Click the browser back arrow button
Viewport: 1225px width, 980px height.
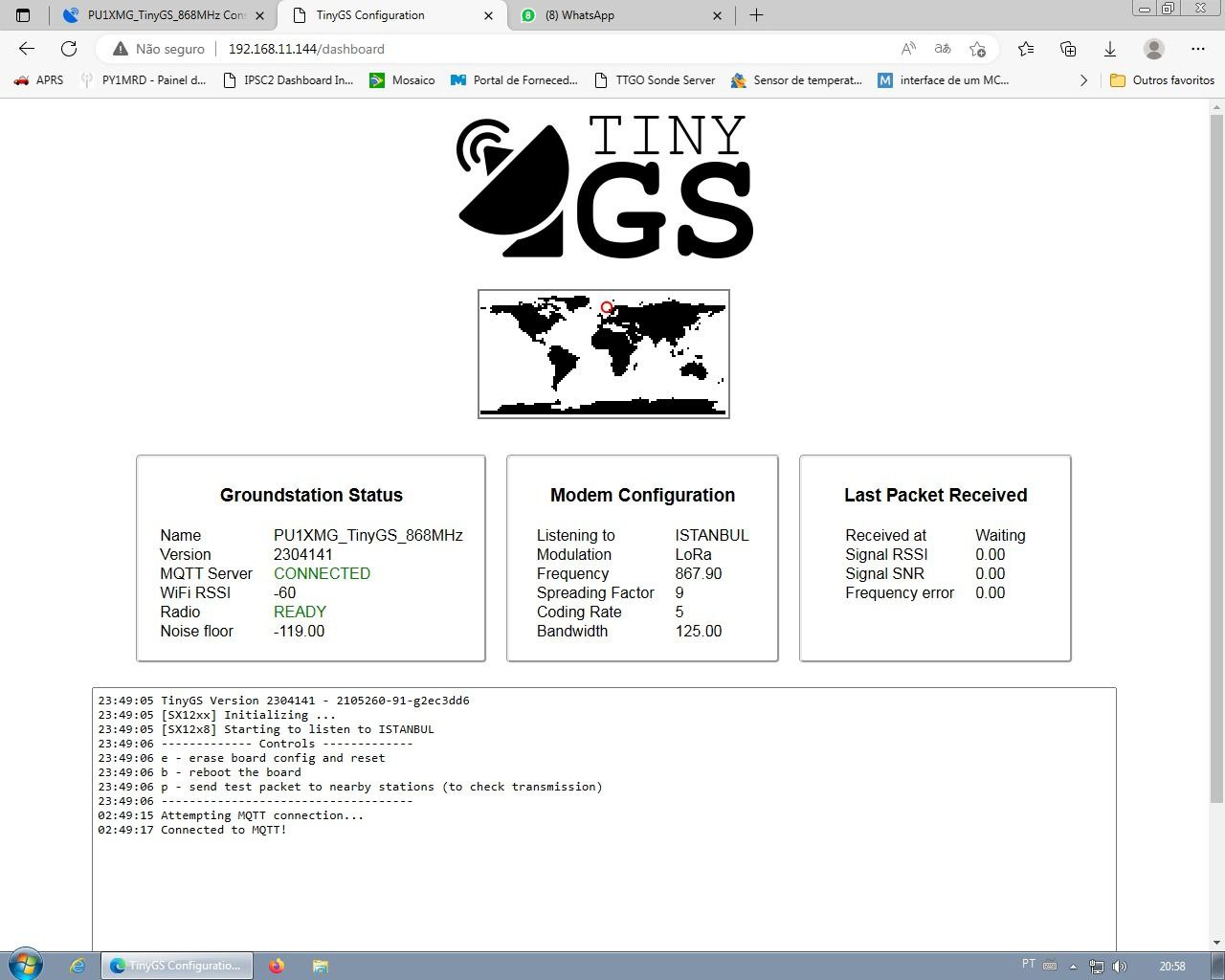[x=27, y=49]
